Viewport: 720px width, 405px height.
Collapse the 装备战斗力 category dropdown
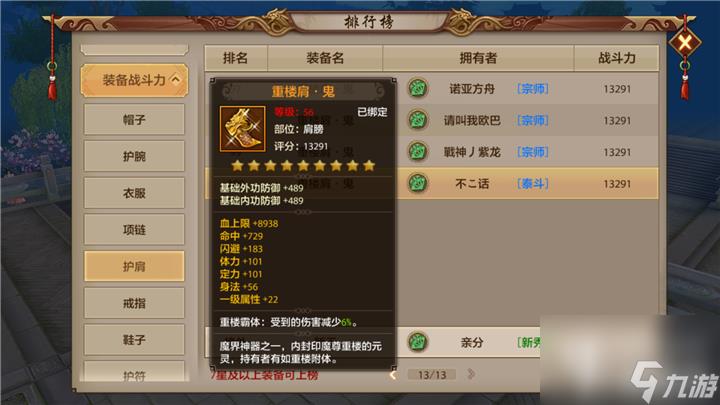[x=135, y=80]
